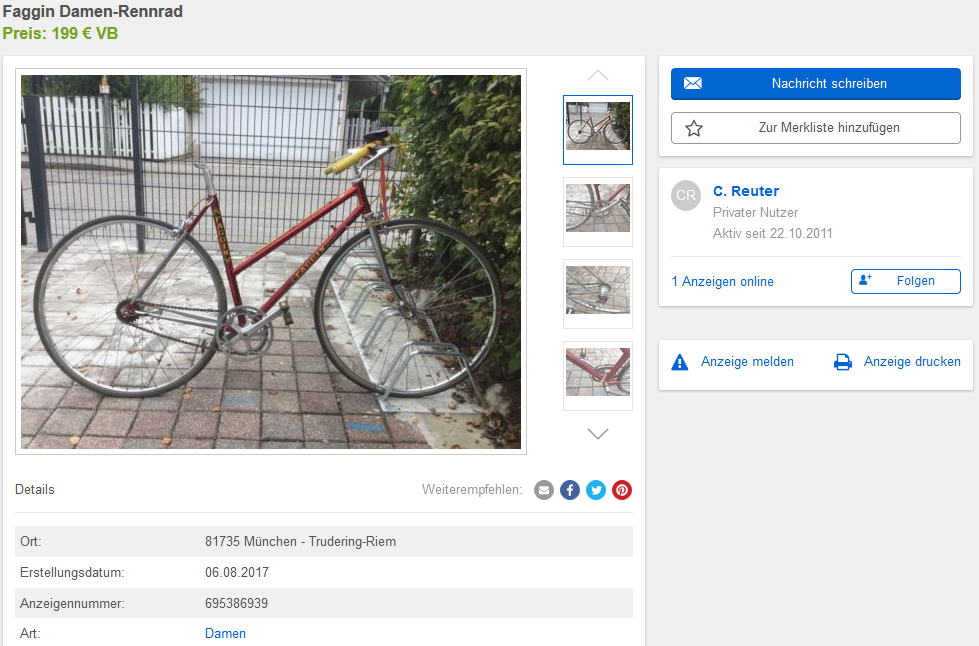Screen dimensions: 979x646
Task: Open C. Reuter seller profile
Action: pyautogui.click(x=746, y=191)
